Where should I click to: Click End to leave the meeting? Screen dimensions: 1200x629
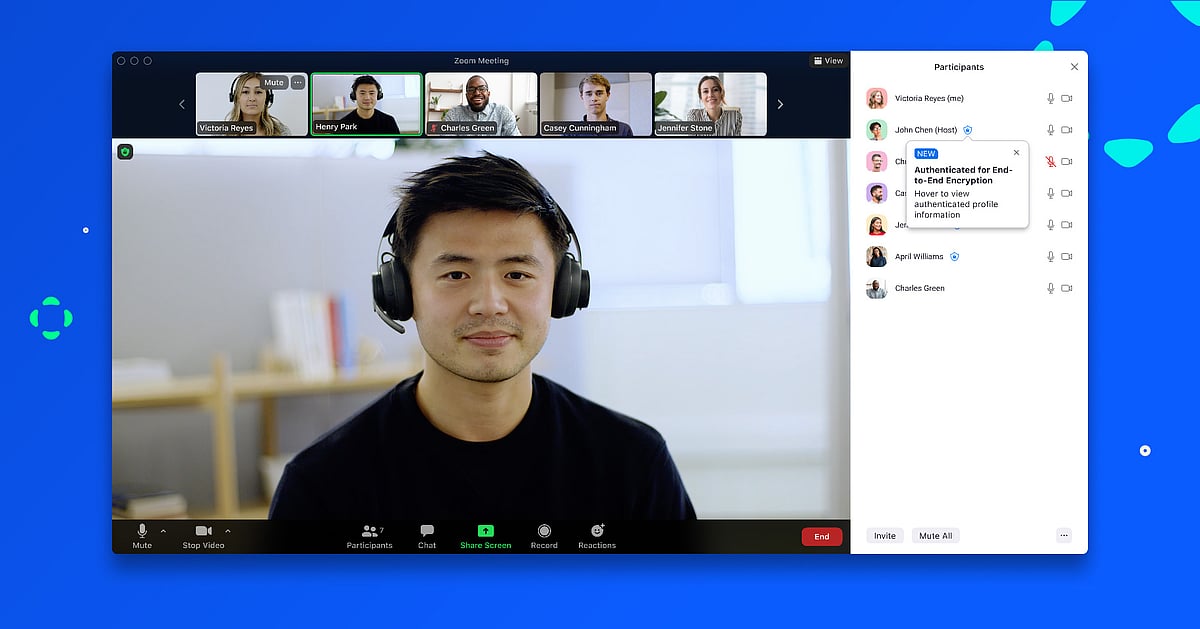(821, 536)
